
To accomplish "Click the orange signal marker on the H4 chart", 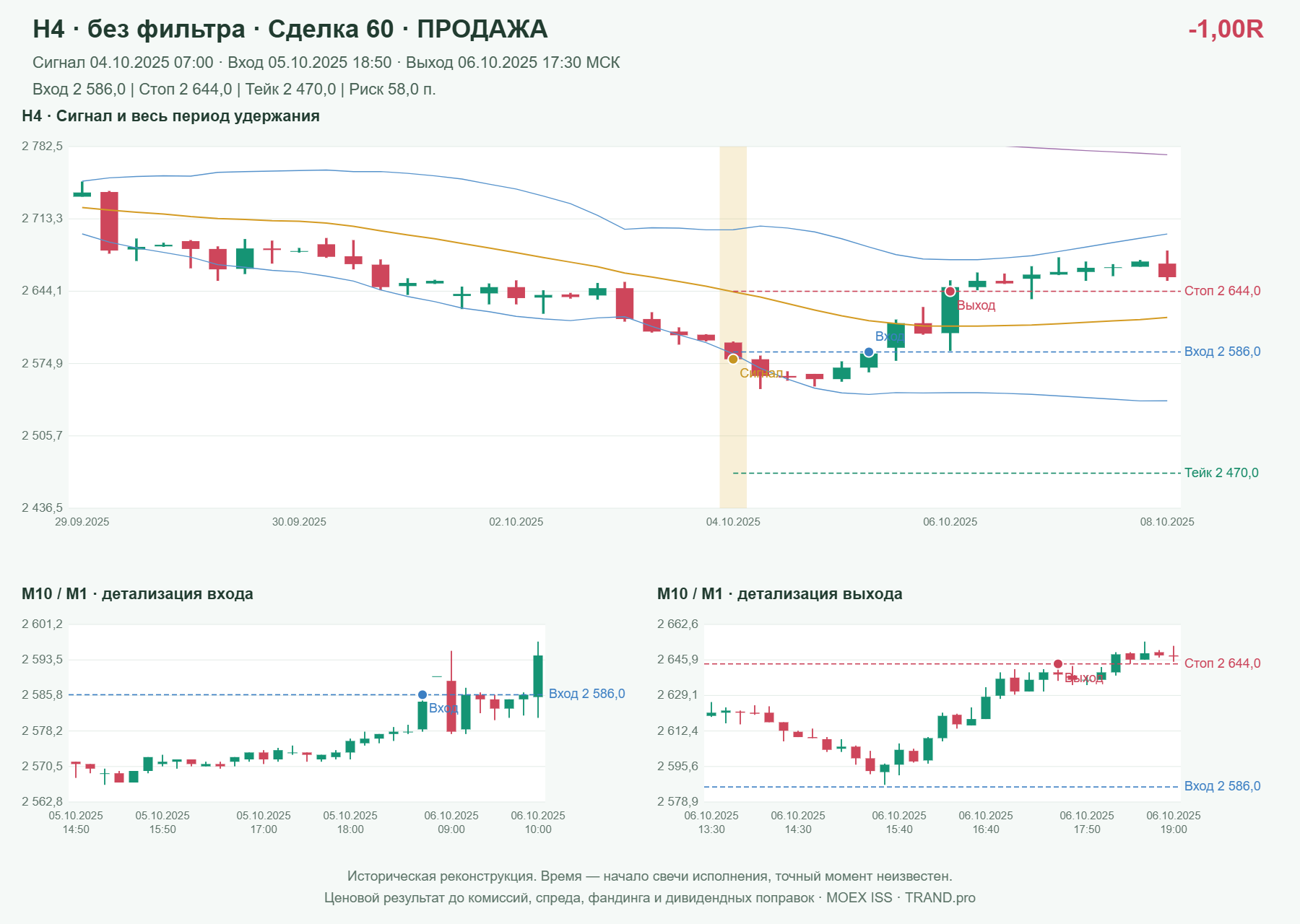I will [x=733, y=359].
